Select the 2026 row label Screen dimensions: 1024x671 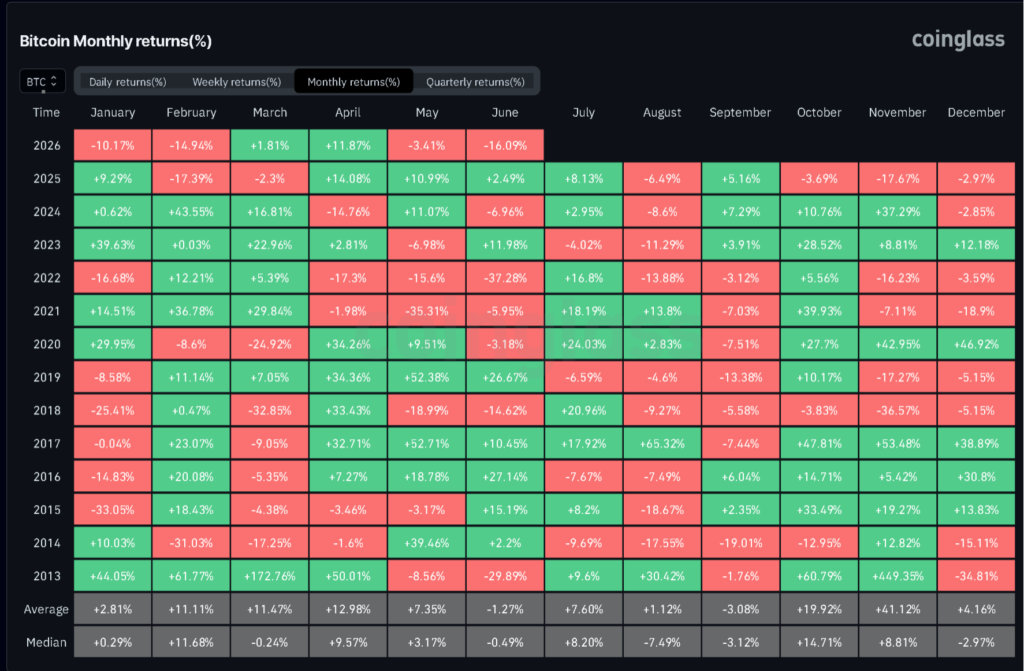(47, 145)
